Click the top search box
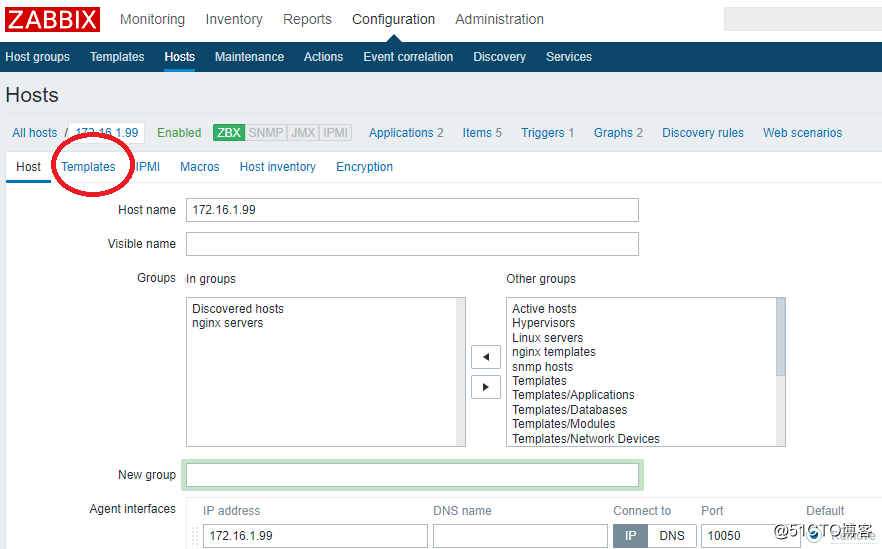 [x=803, y=19]
